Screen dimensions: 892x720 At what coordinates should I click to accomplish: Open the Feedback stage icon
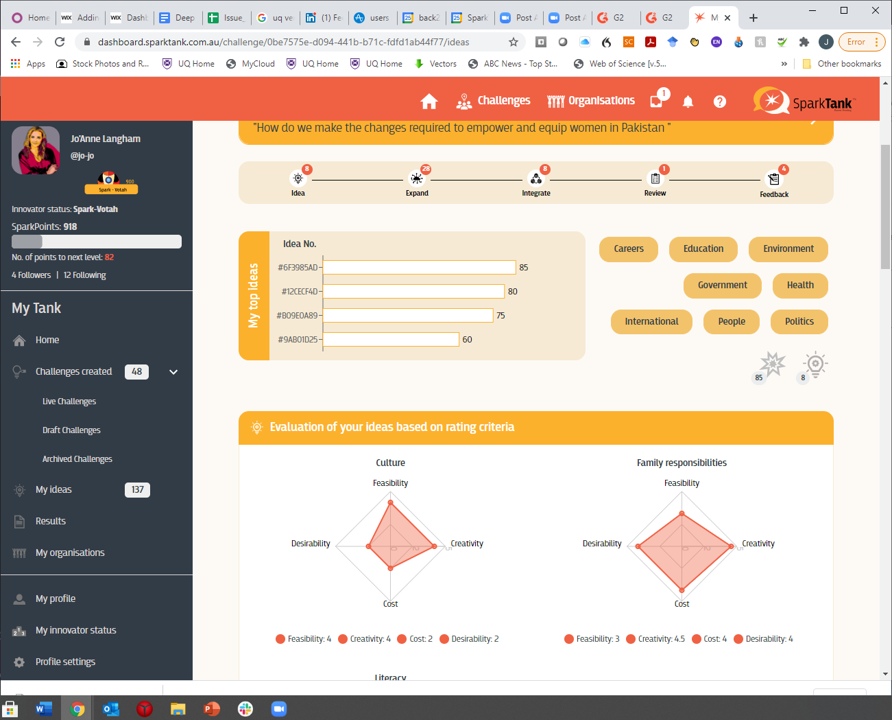[x=773, y=180]
